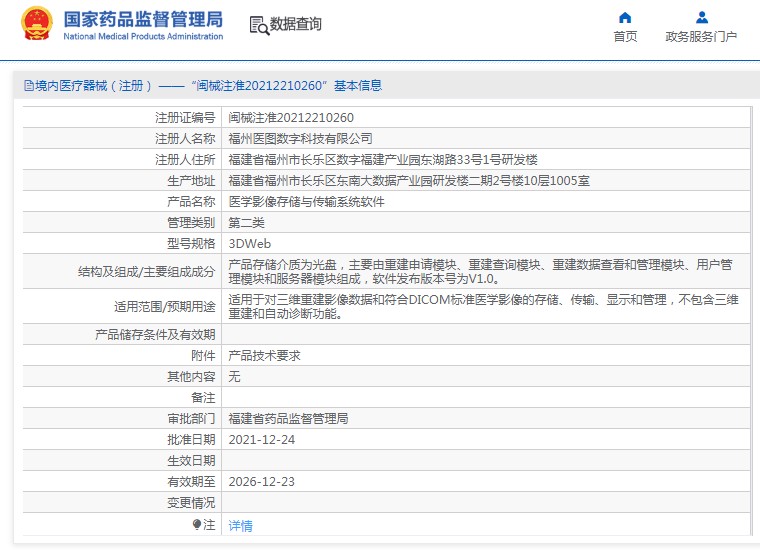Click the 注册证编号 label
760x550 pixels.
pyautogui.click(x=185, y=117)
